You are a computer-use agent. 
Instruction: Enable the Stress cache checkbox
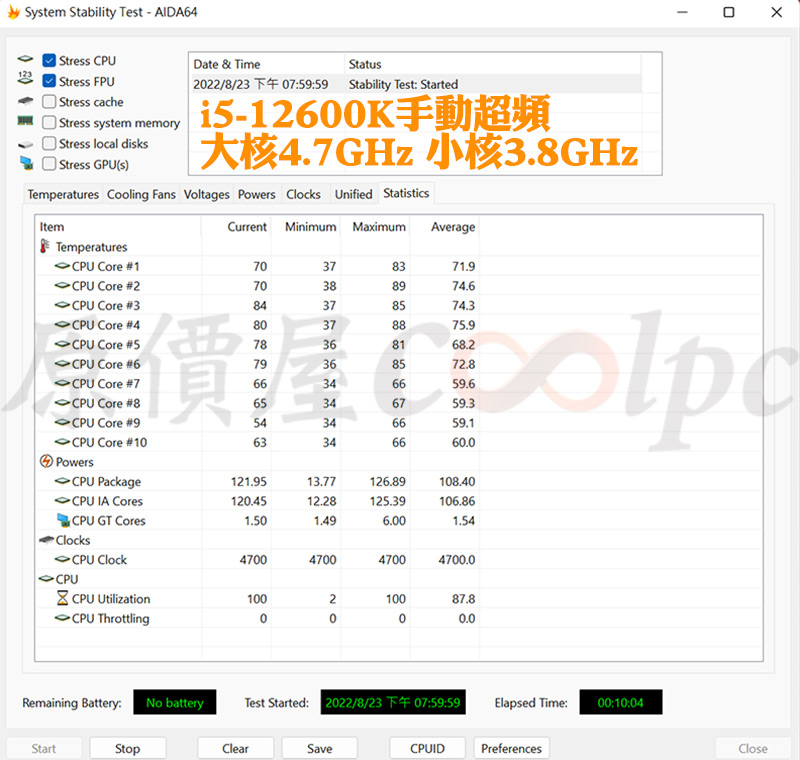click(x=49, y=102)
